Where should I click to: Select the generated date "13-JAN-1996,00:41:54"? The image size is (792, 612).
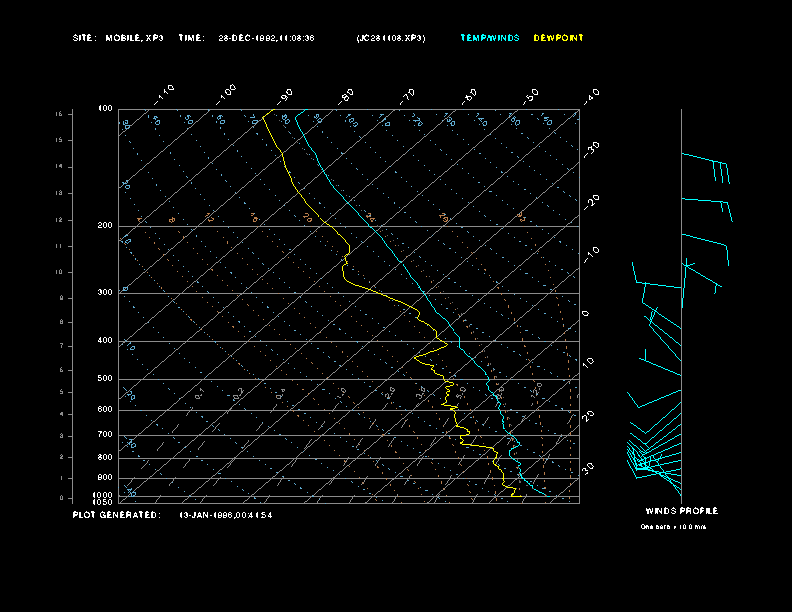coord(226,515)
